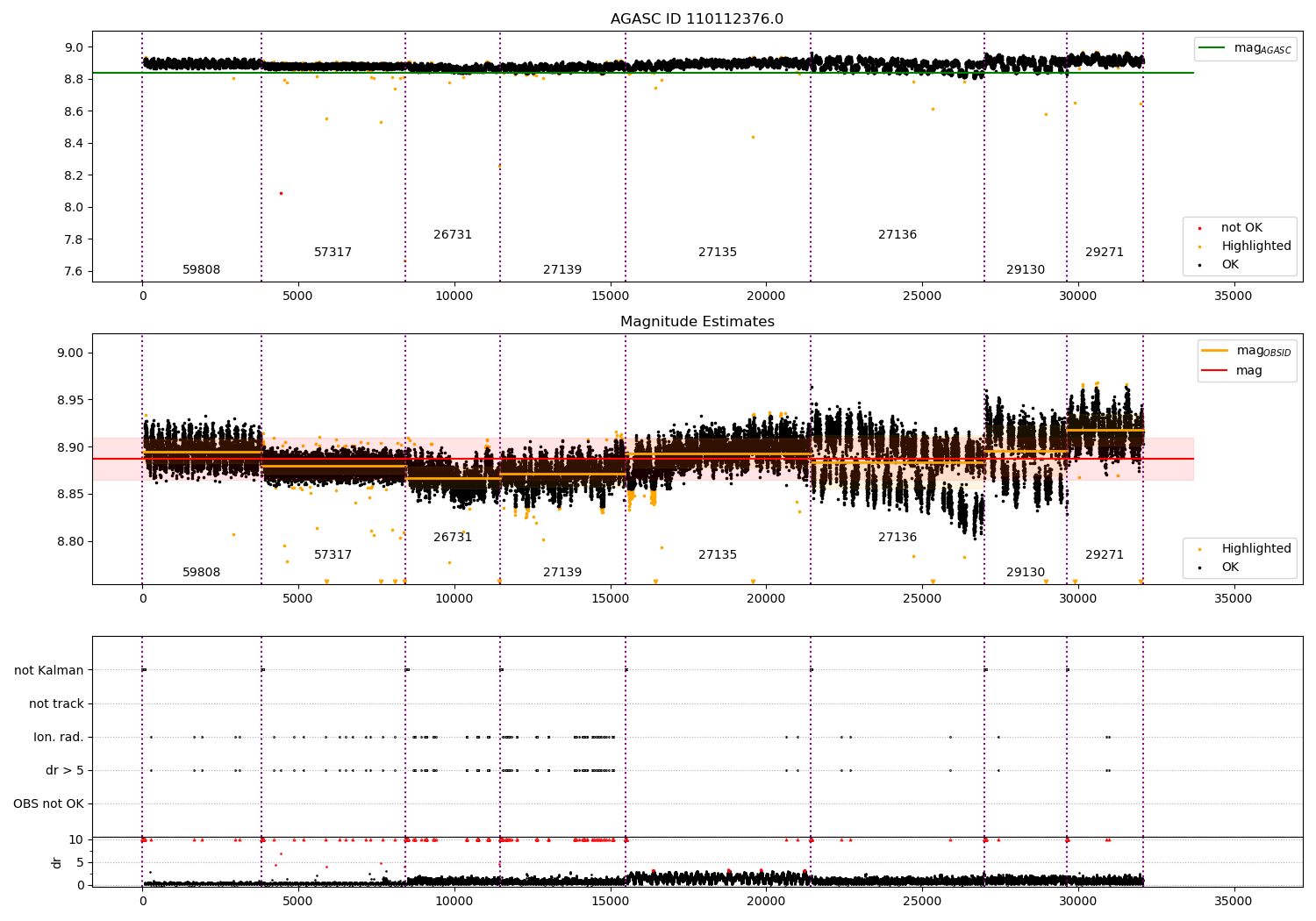This screenshot has height=921, width=1316.
Task: Click obsid label 27136 in top panel
Action: (898, 235)
